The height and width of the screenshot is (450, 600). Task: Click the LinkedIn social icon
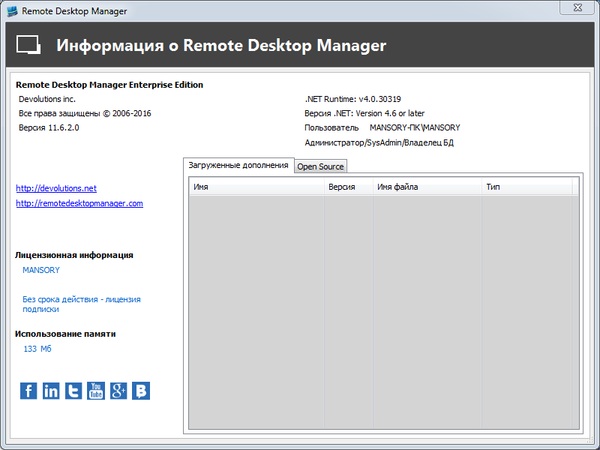(x=51, y=391)
